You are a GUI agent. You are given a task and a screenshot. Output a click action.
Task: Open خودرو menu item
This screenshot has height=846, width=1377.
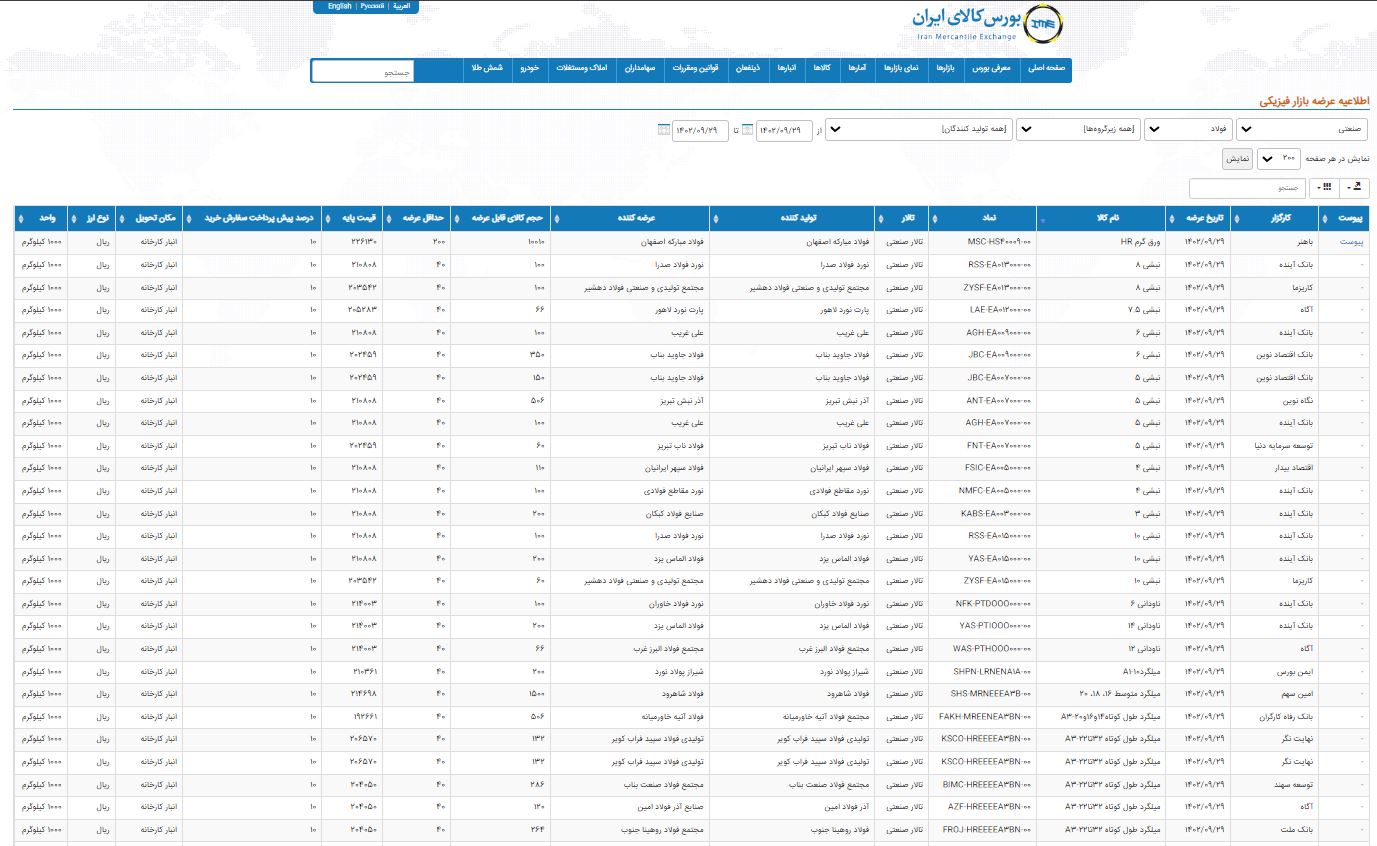(529, 68)
